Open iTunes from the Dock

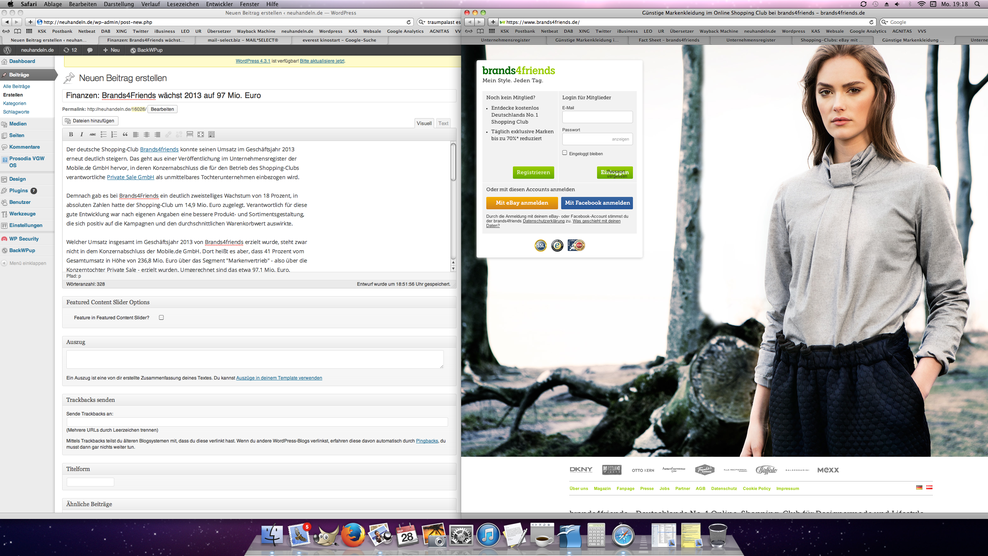tap(488, 535)
